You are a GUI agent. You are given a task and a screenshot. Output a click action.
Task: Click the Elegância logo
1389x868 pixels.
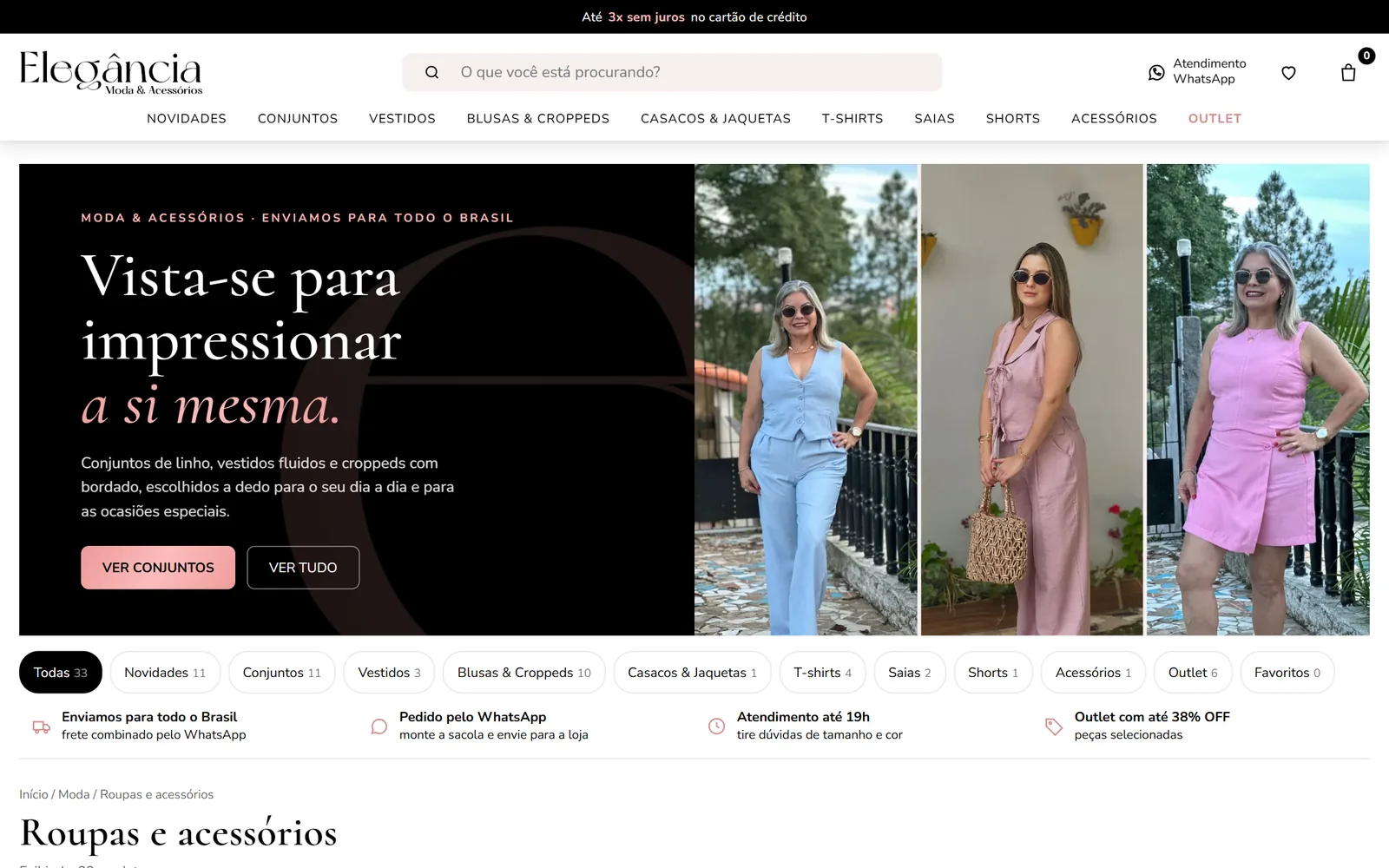pos(111,72)
